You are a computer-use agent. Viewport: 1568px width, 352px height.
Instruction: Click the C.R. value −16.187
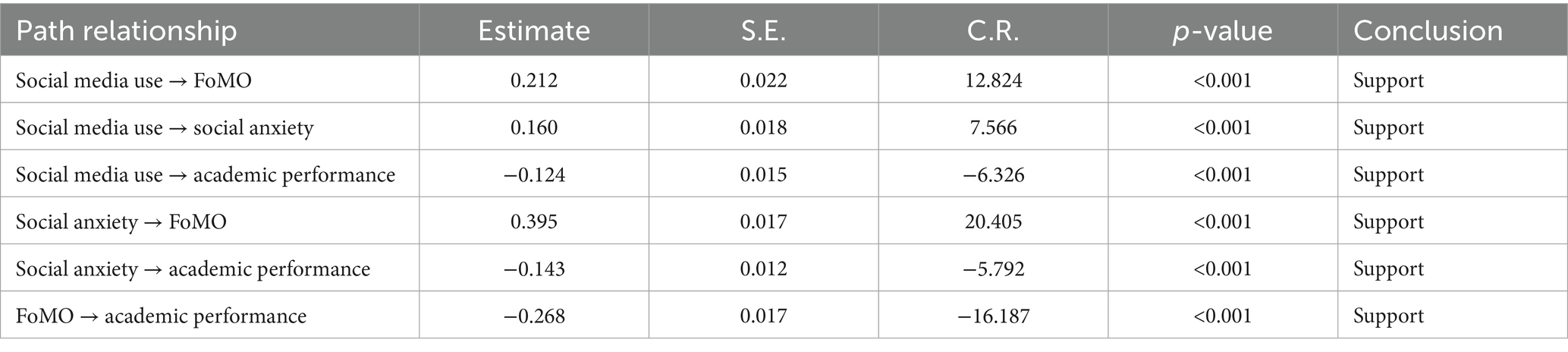(x=993, y=316)
